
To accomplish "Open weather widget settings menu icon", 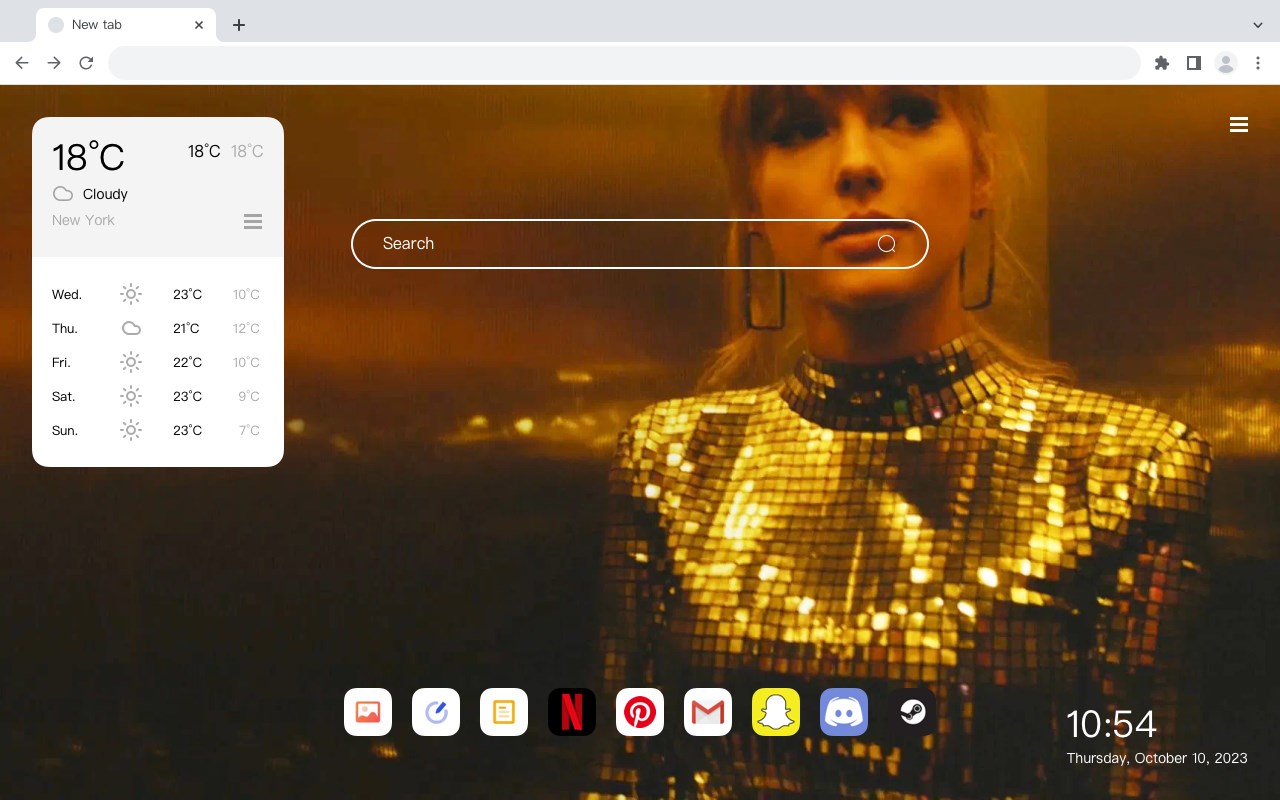I will [x=253, y=221].
